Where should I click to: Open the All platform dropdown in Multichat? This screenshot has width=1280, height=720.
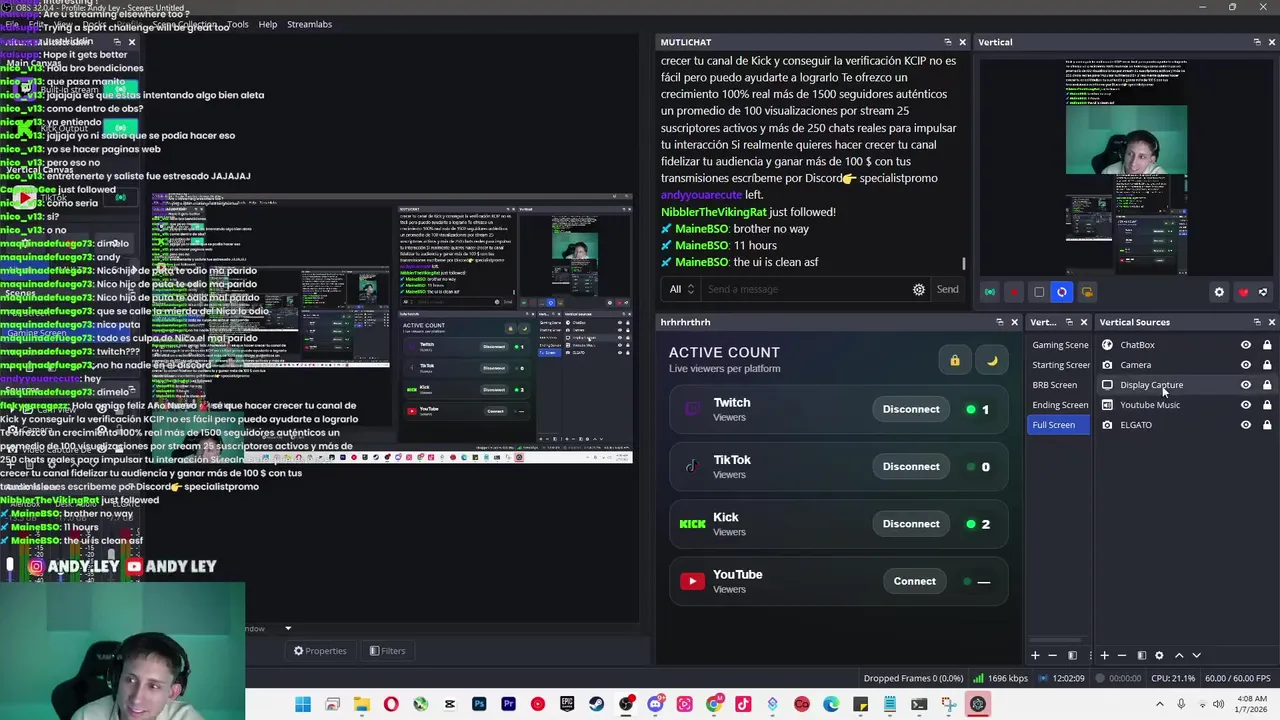681,289
